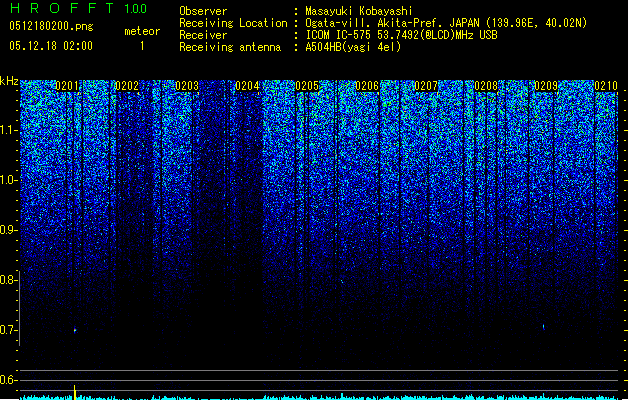Click the 0201 time marker
Image resolution: width=629 pixels, height=400 pixels.
[x=67, y=86]
